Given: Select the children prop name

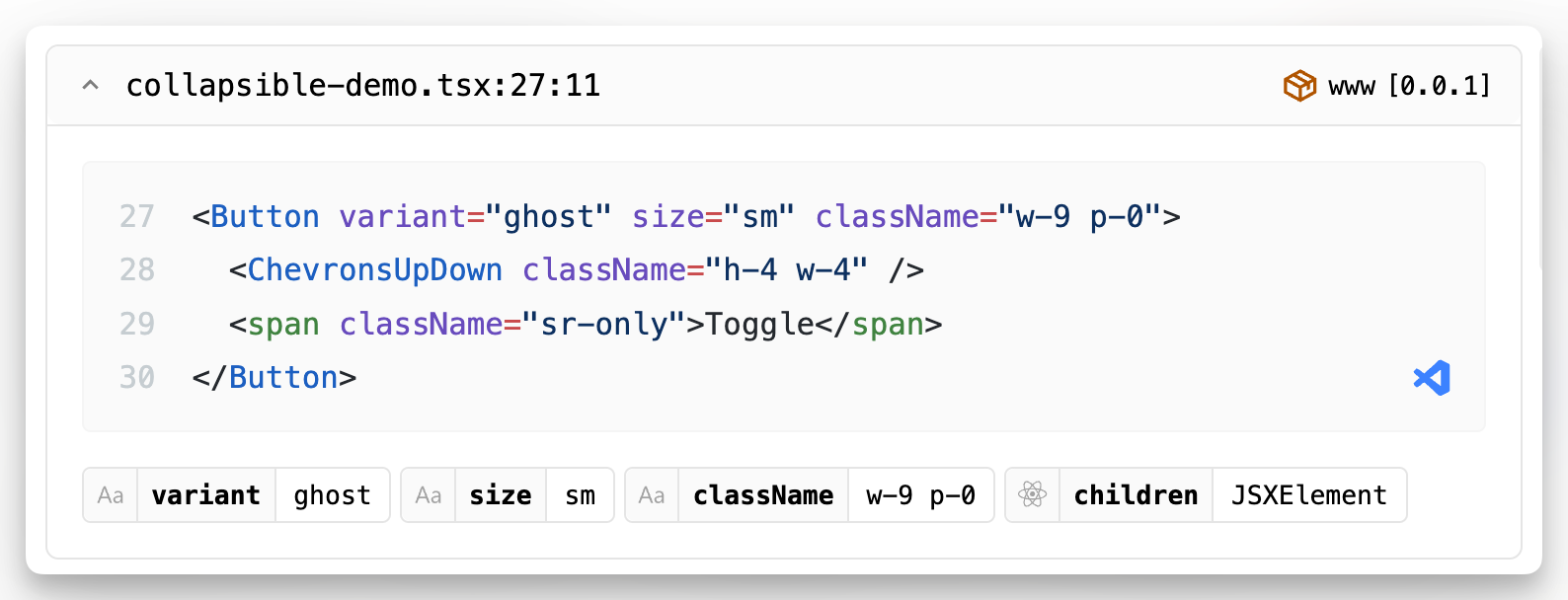Looking at the screenshot, I should pos(1136,495).
